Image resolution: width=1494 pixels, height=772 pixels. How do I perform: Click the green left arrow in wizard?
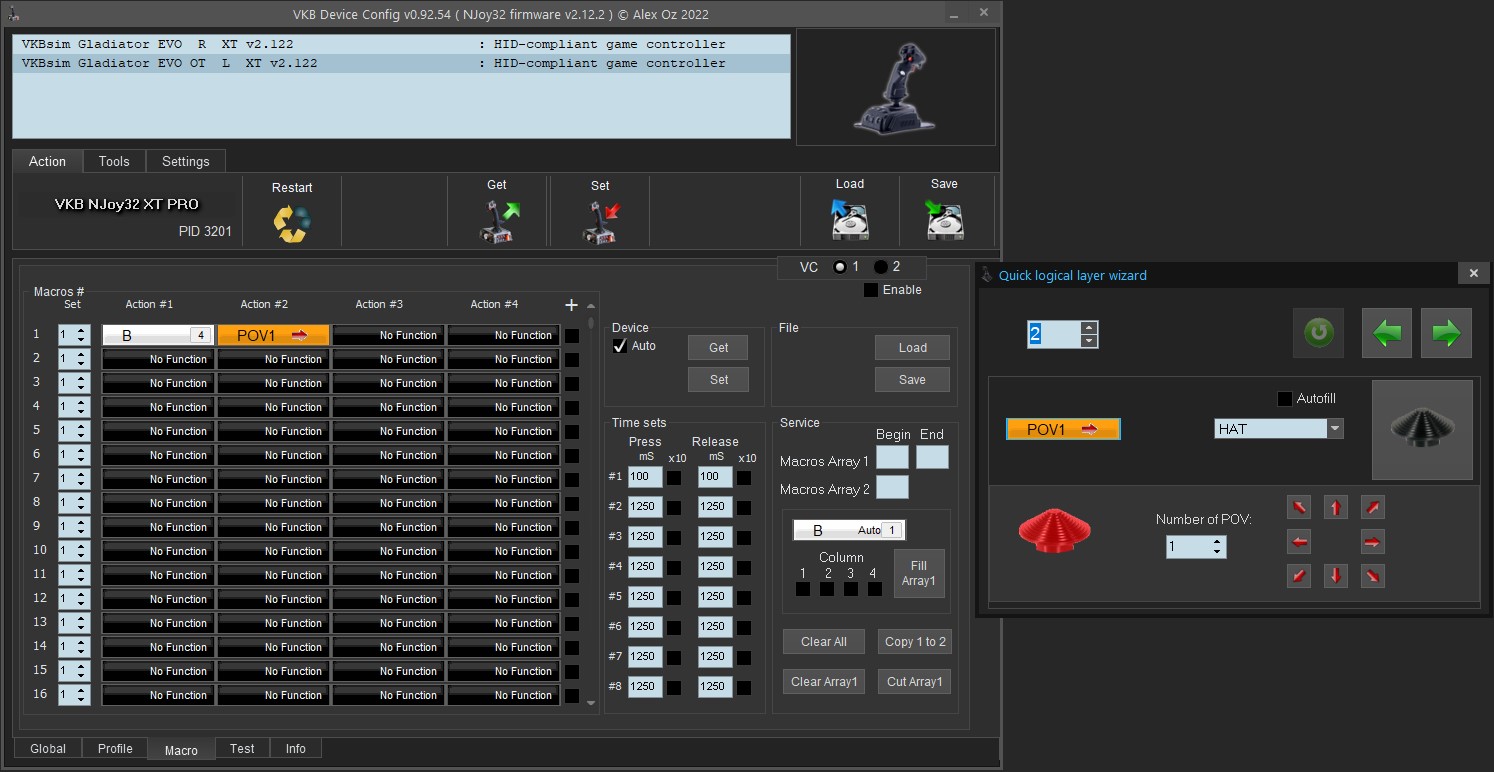1387,333
